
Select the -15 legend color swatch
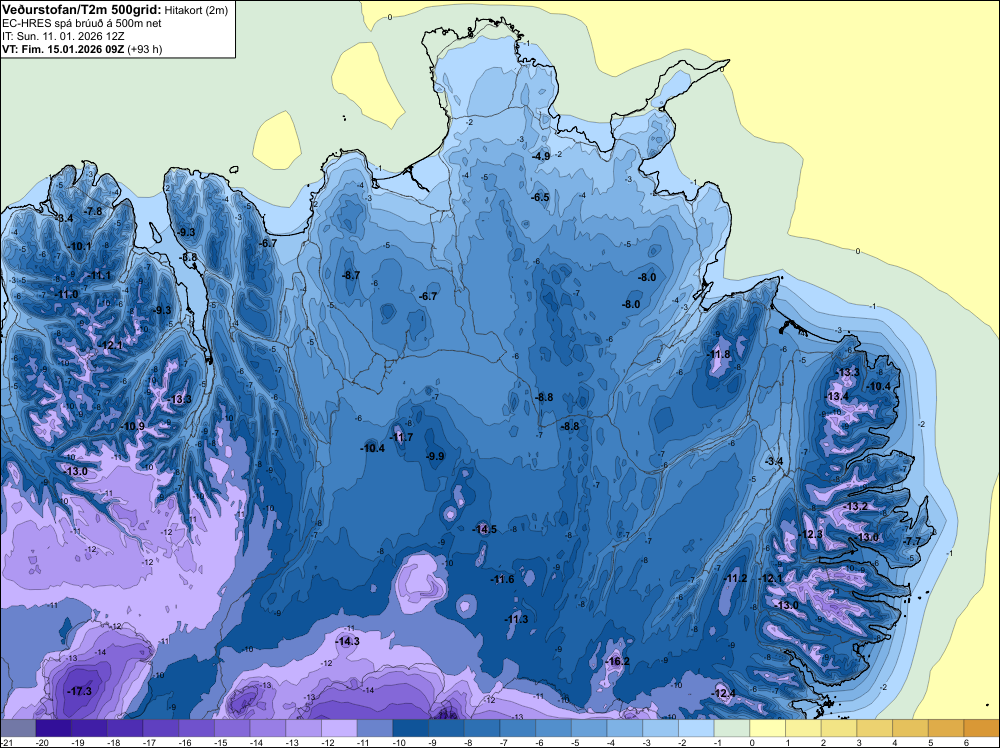click(x=232, y=728)
